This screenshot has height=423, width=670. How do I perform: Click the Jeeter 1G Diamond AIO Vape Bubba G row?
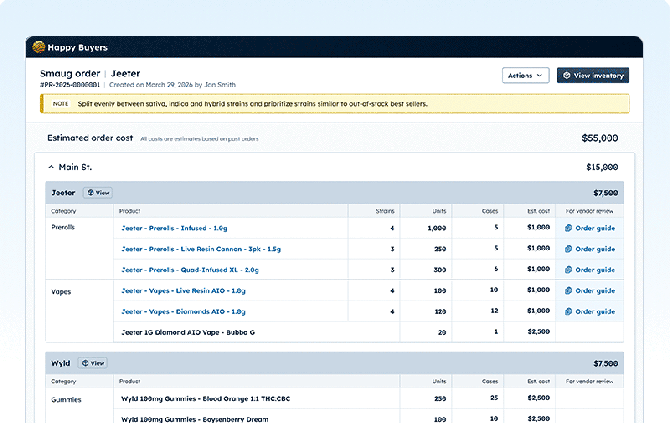(335, 332)
